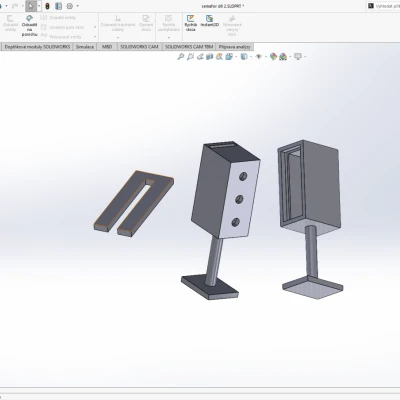This screenshot has height=400, width=400.
Task: Switch to the Simulace tab
Action: [85, 47]
